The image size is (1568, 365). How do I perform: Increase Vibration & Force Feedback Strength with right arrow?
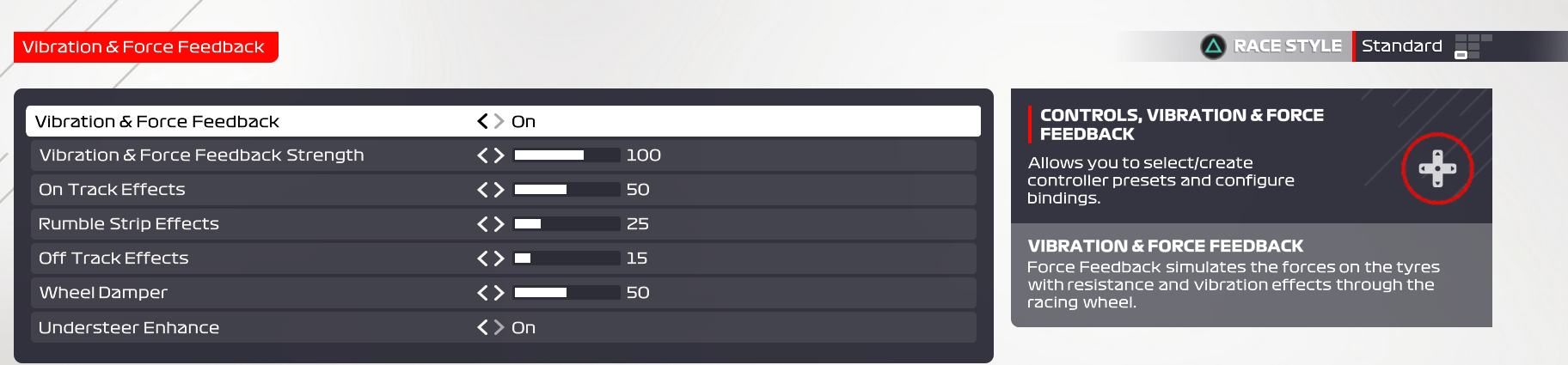click(499, 155)
